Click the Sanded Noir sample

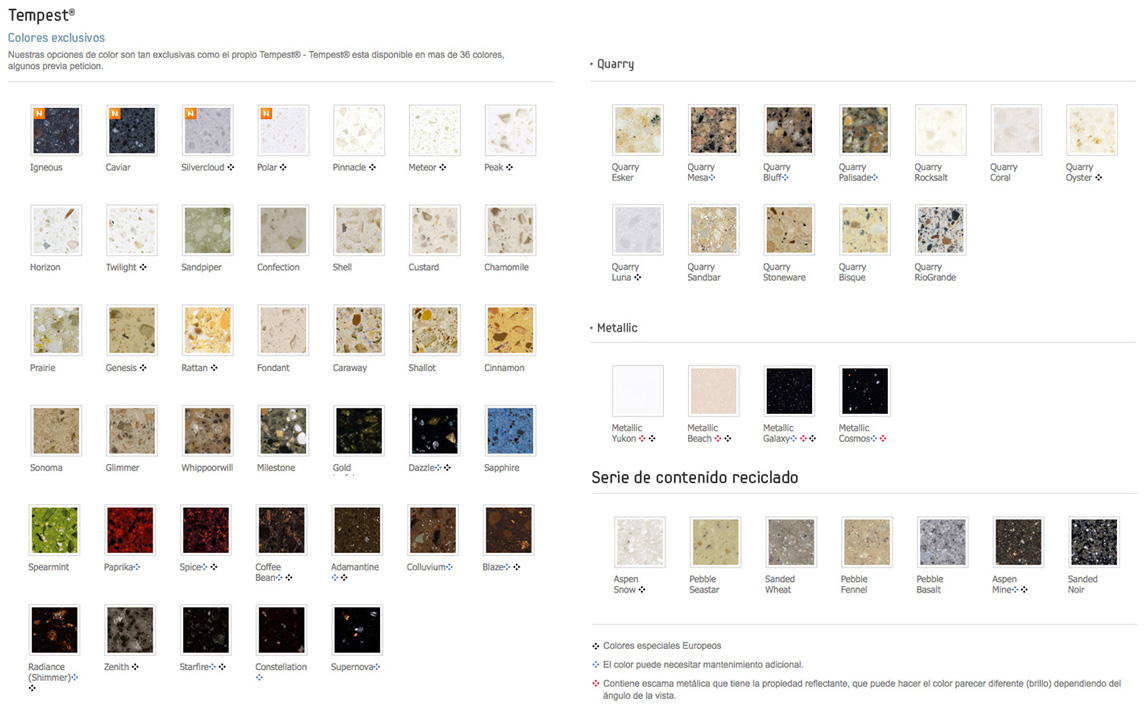coord(1094,542)
